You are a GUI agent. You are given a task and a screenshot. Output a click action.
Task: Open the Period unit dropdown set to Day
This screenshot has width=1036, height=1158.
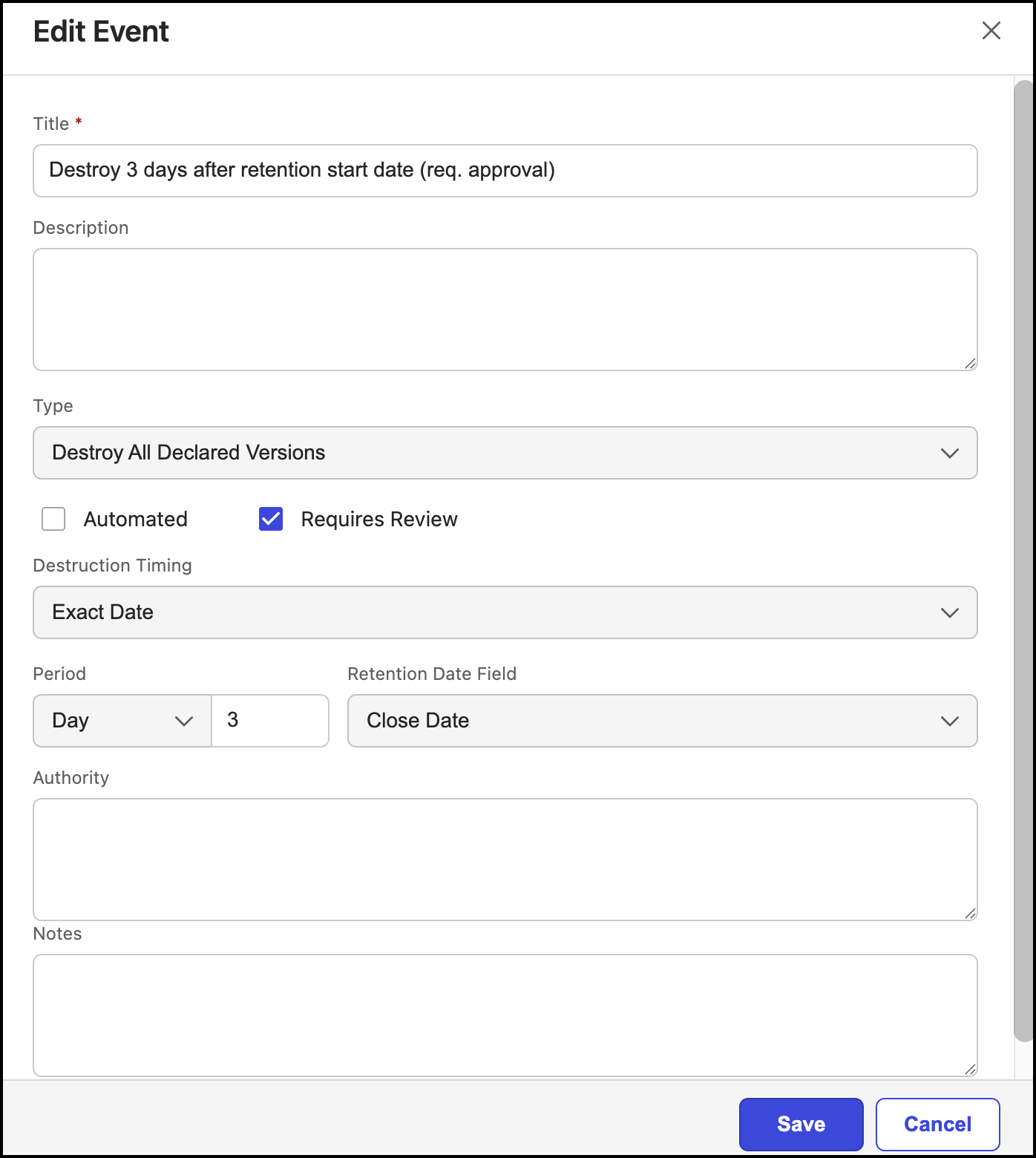tap(122, 721)
